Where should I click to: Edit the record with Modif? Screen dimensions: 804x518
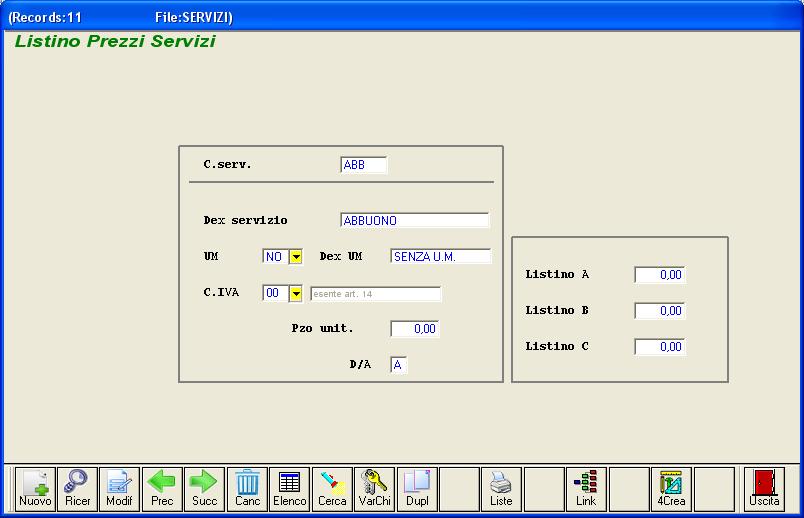click(x=119, y=489)
